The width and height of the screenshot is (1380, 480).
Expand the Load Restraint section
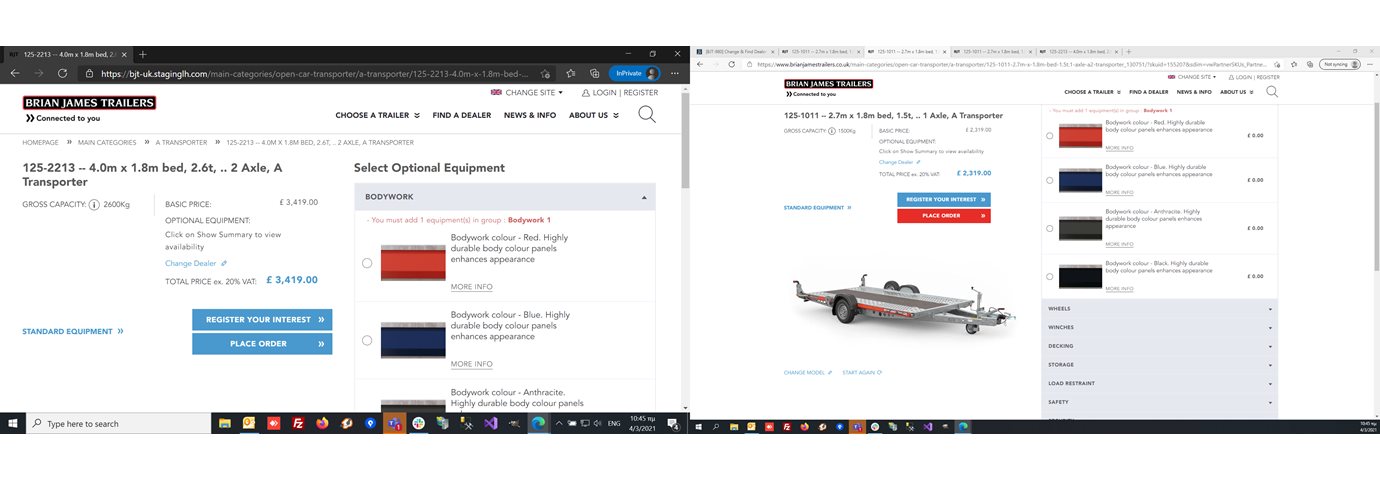click(1159, 383)
